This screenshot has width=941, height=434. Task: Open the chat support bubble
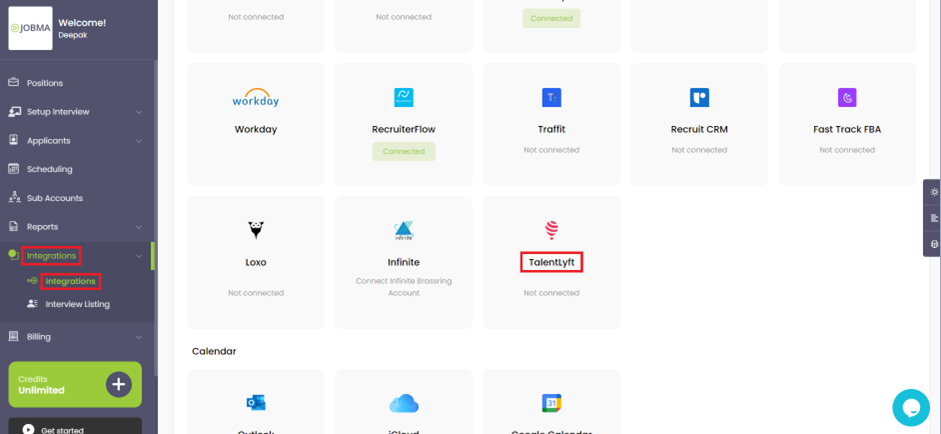911,408
